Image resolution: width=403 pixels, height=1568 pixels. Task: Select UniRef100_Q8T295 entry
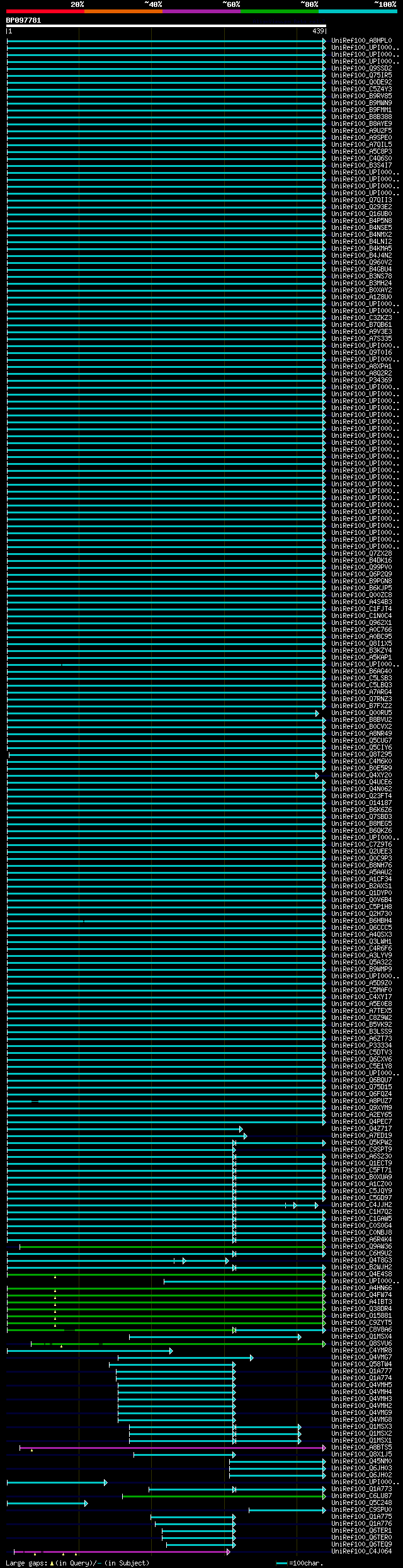click(x=361, y=755)
